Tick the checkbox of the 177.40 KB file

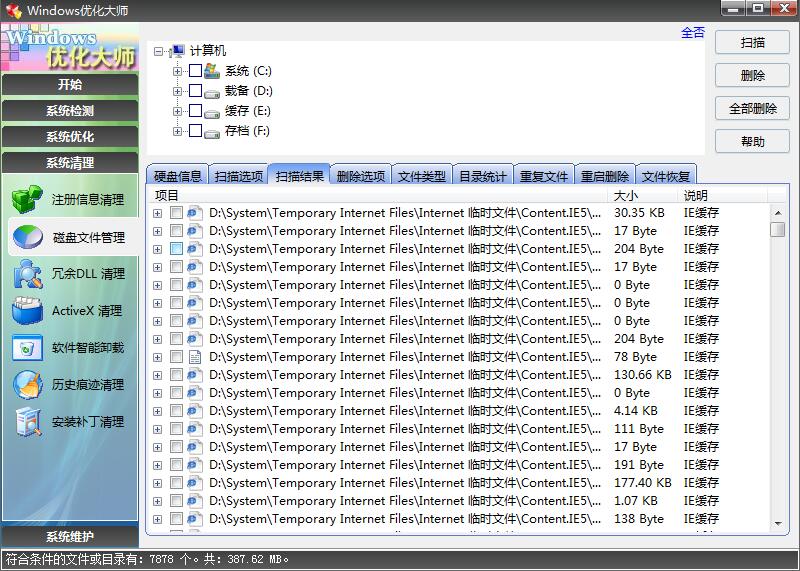click(x=176, y=482)
